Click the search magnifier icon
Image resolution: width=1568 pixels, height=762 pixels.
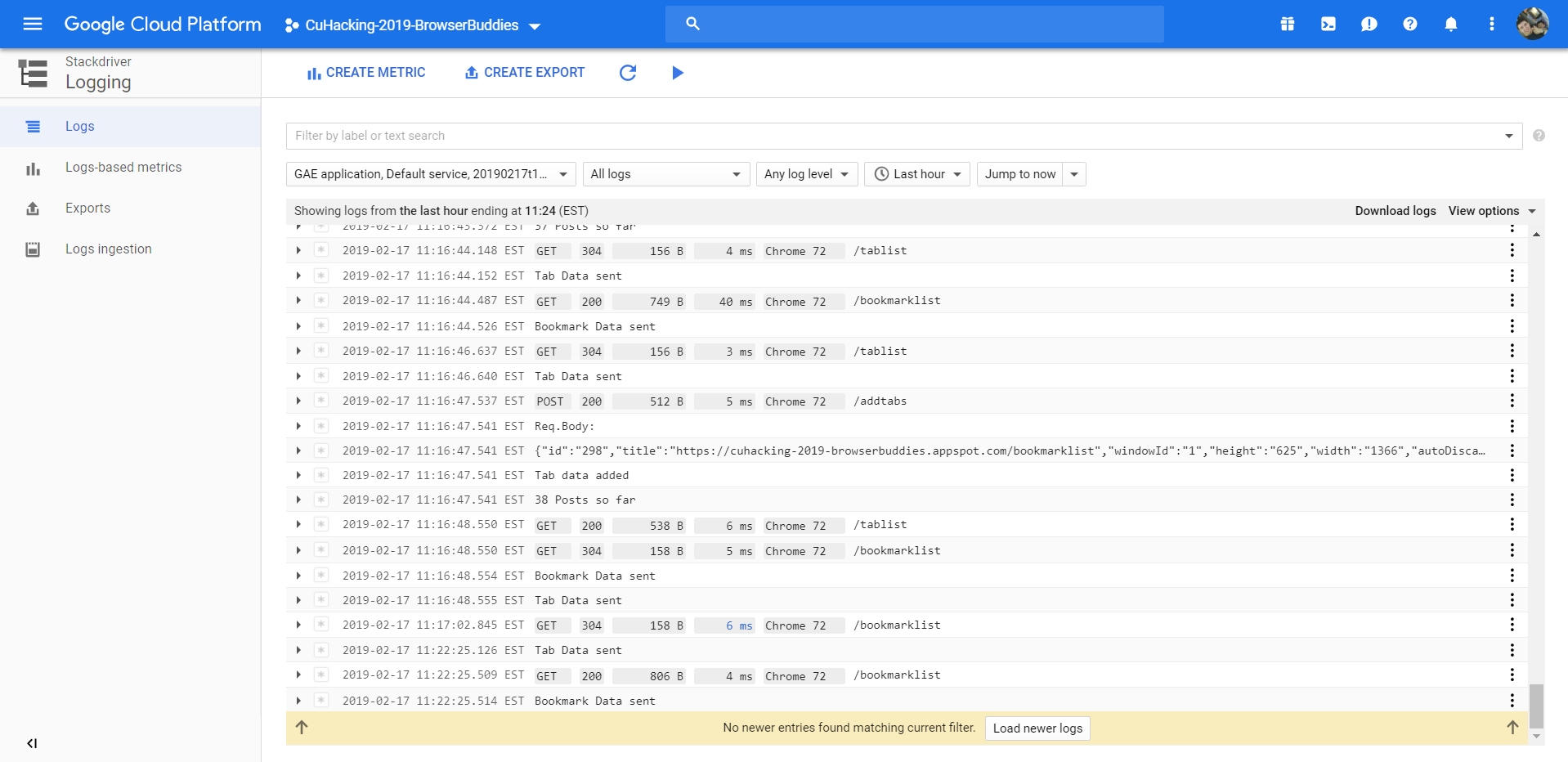point(692,24)
